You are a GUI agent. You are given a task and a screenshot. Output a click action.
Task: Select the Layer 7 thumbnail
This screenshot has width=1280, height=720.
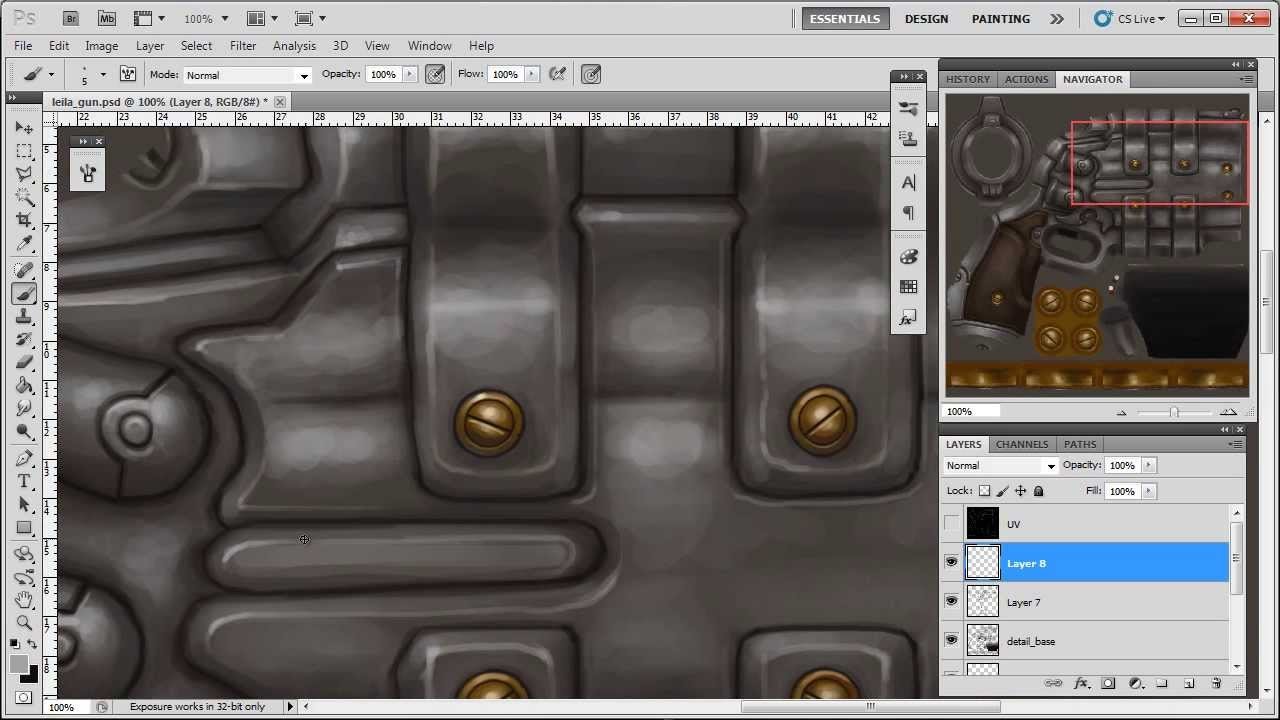[x=982, y=601]
